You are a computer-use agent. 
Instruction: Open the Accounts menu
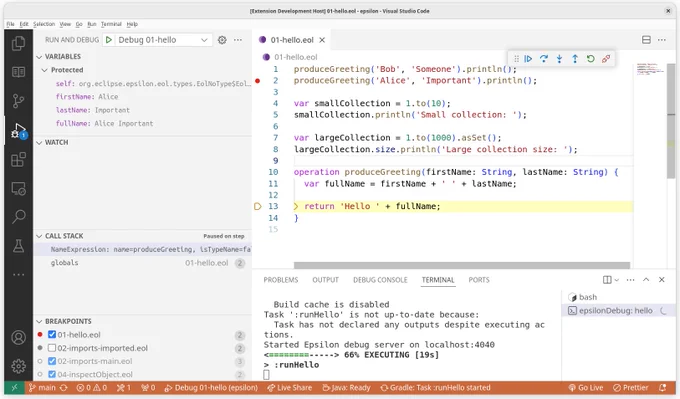point(18,337)
